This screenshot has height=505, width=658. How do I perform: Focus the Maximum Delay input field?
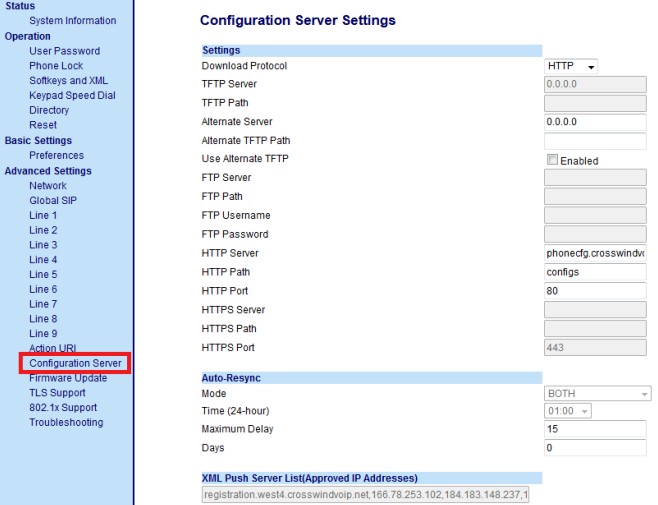[595, 429]
